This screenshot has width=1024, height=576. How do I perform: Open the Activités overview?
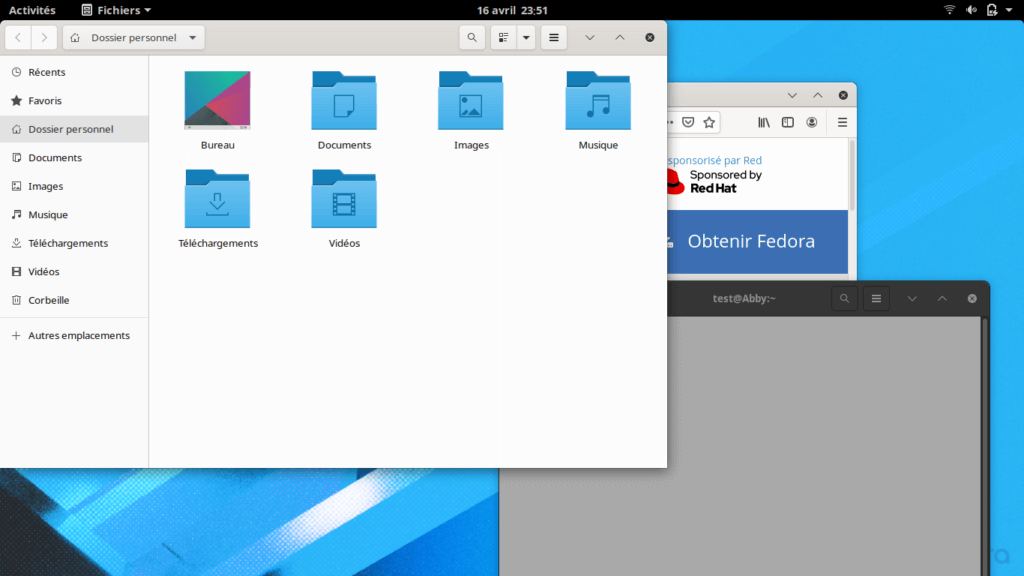[x=32, y=10]
